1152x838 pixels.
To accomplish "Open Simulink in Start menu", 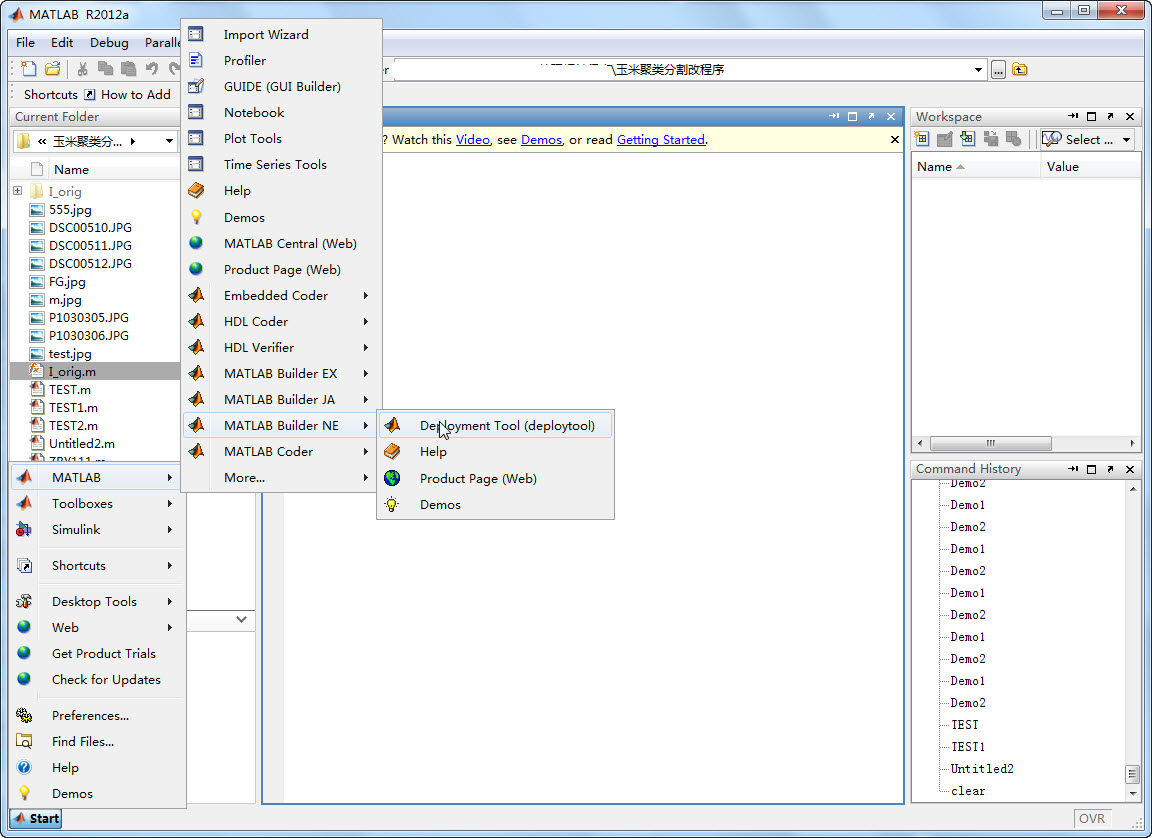I will 96,530.
